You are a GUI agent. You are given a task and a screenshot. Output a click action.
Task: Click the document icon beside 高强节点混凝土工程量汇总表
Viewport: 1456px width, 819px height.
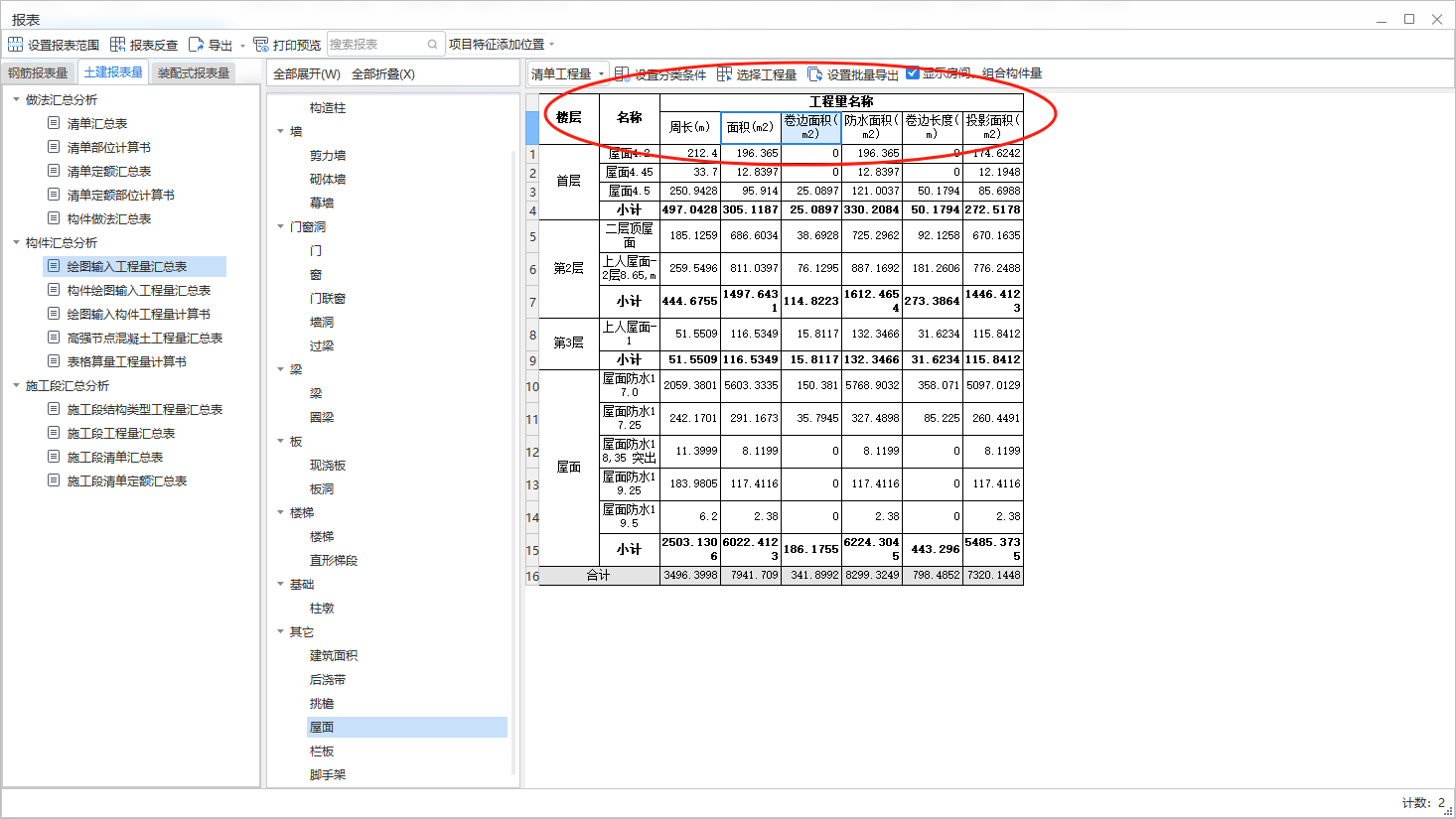[x=54, y=338]
